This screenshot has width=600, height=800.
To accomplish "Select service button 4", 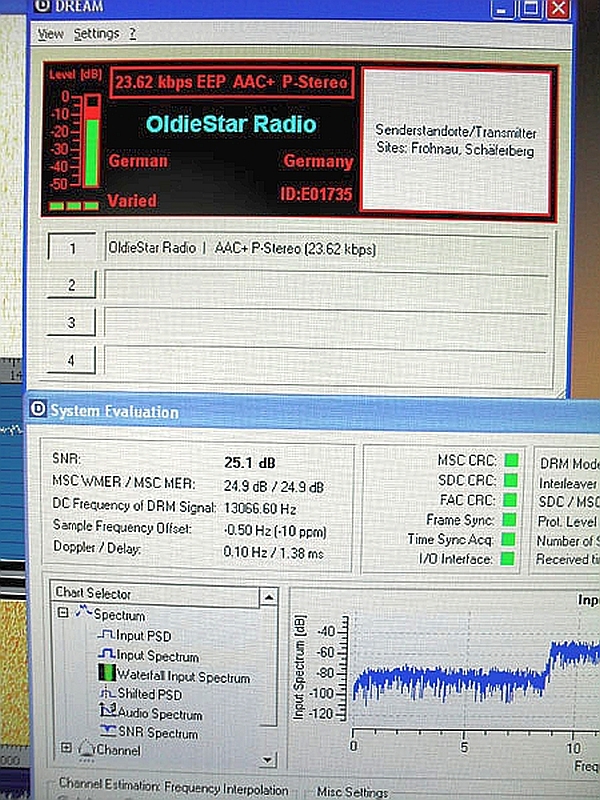I will tap(72, 360).
